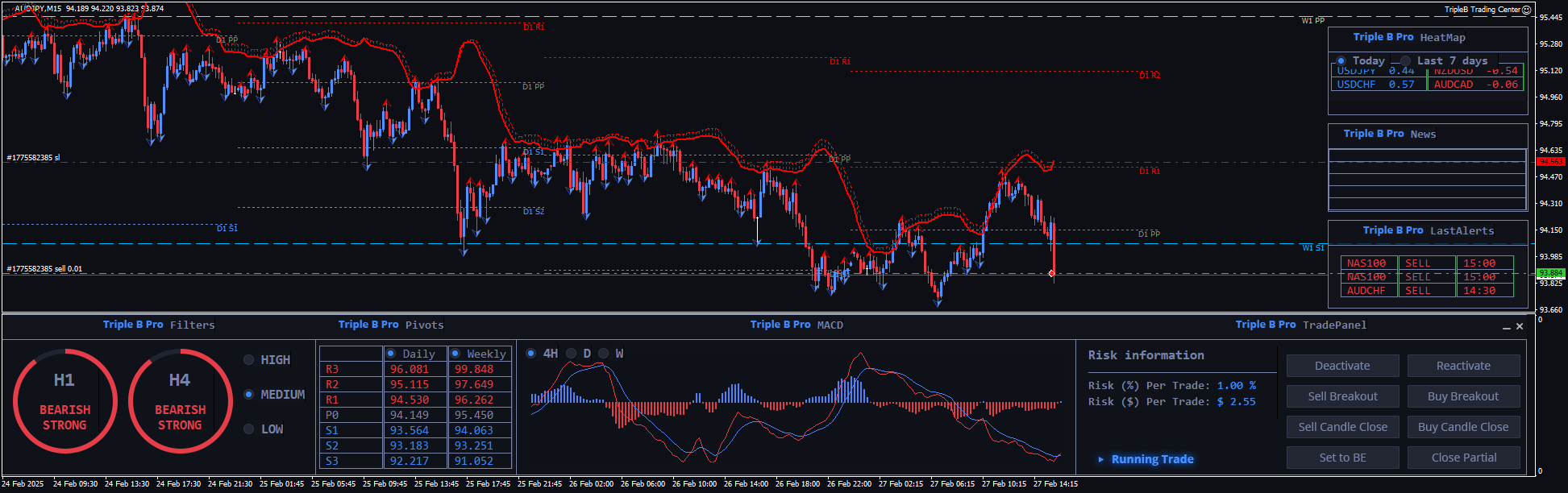Toggle the Weekly pivots radio button
1568x493 pixels.
455,354
